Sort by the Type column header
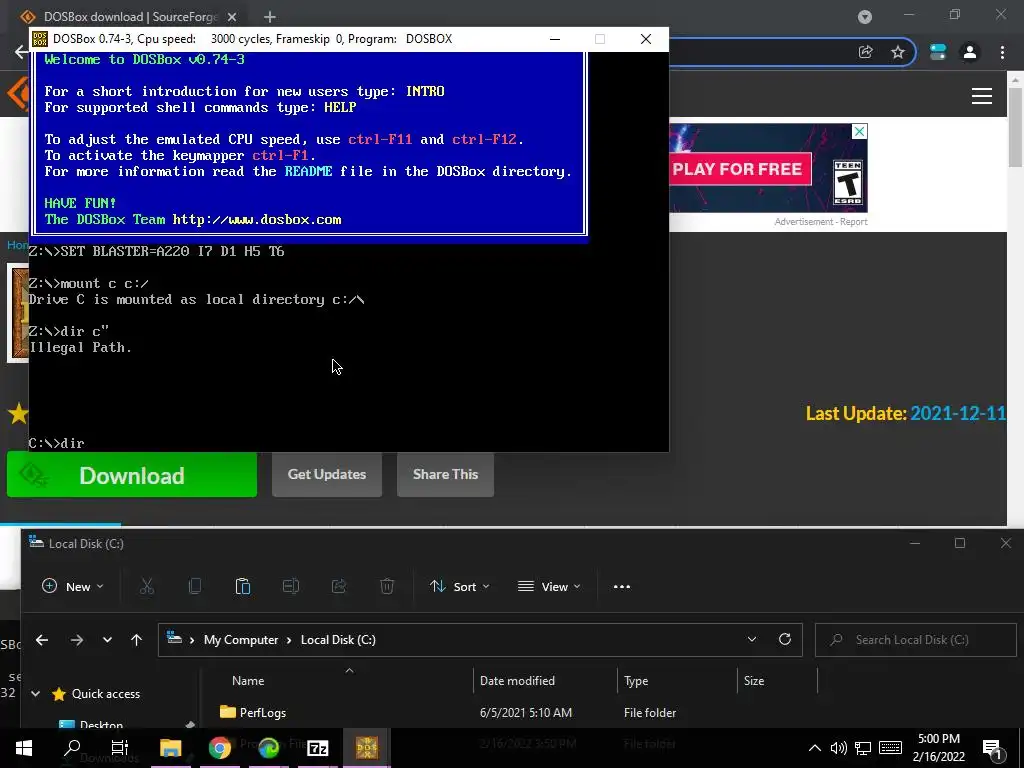Image resolution: width=1024 pixels, height=768 pixels. (636, 680)
